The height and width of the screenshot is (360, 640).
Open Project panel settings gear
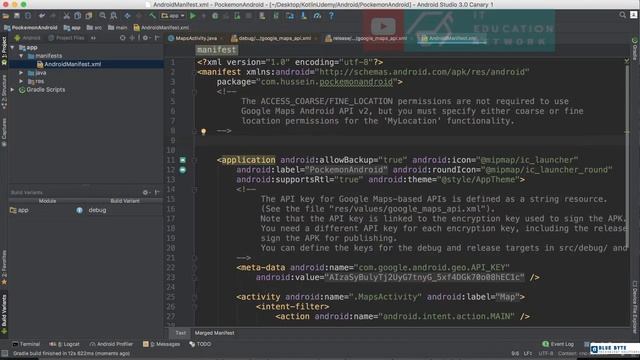pyautogui.click(x=146, y=38)
